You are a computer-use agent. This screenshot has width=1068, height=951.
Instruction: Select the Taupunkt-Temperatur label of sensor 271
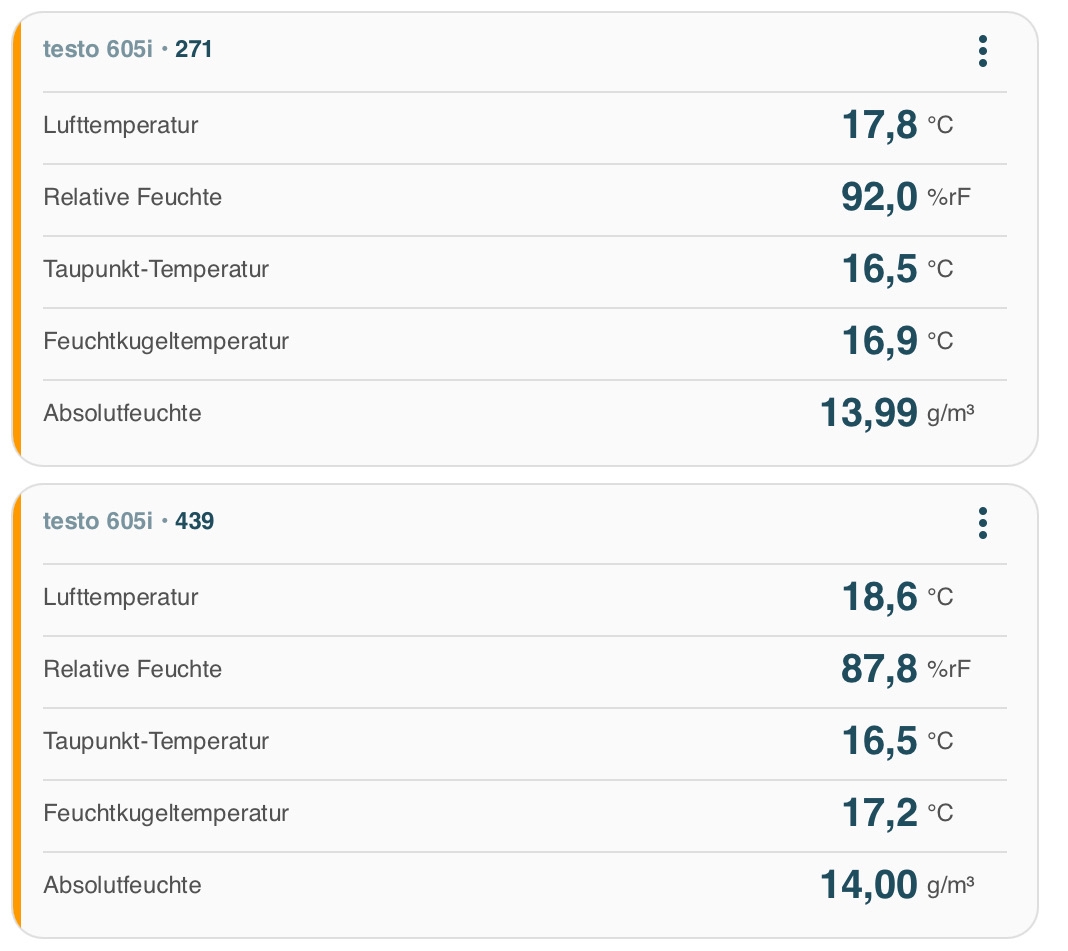click(x=156, y=270)
